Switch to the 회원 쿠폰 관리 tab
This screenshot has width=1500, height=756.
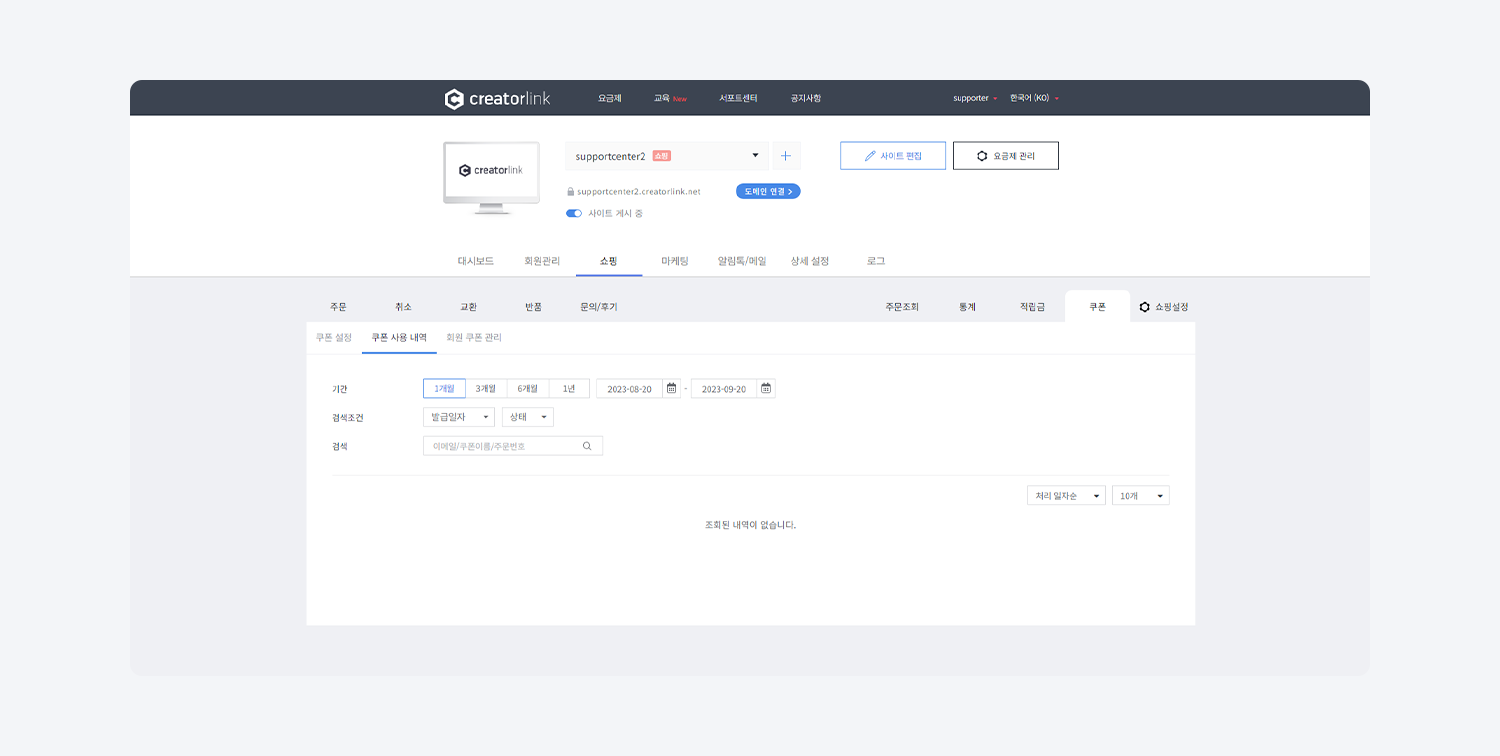tap(474, 338)
